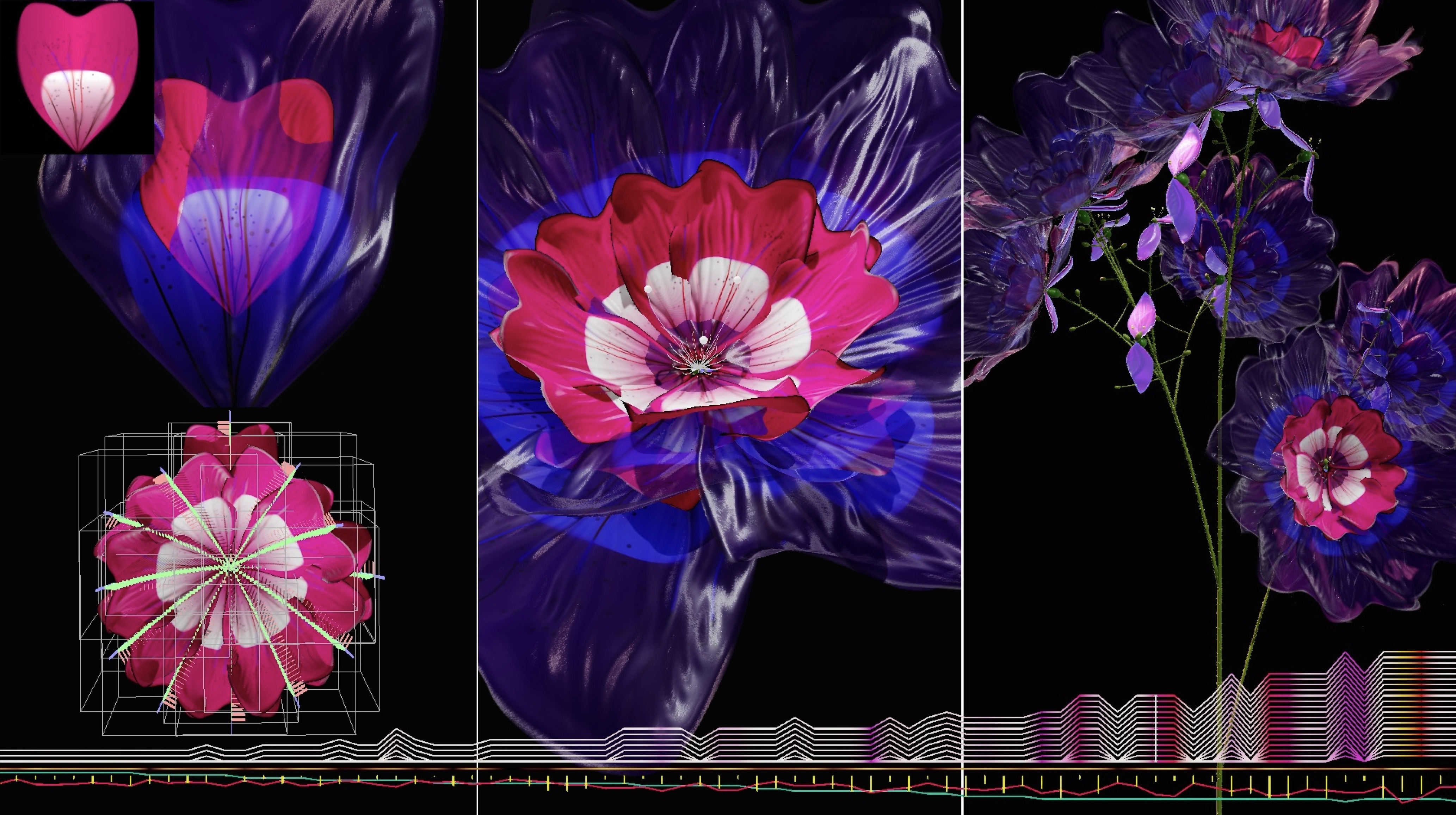
Task: Click the white control dot nearest the flower center
Action: click(704, 340)
